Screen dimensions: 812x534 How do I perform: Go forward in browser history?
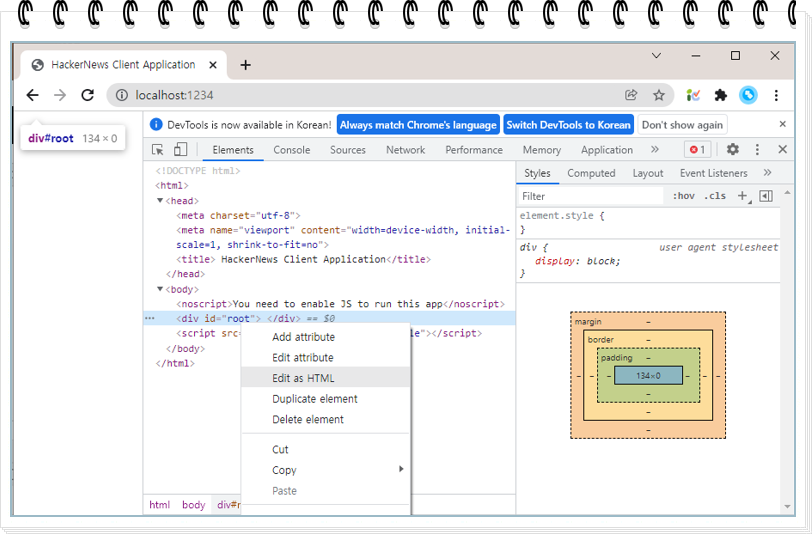pos(60,95)
